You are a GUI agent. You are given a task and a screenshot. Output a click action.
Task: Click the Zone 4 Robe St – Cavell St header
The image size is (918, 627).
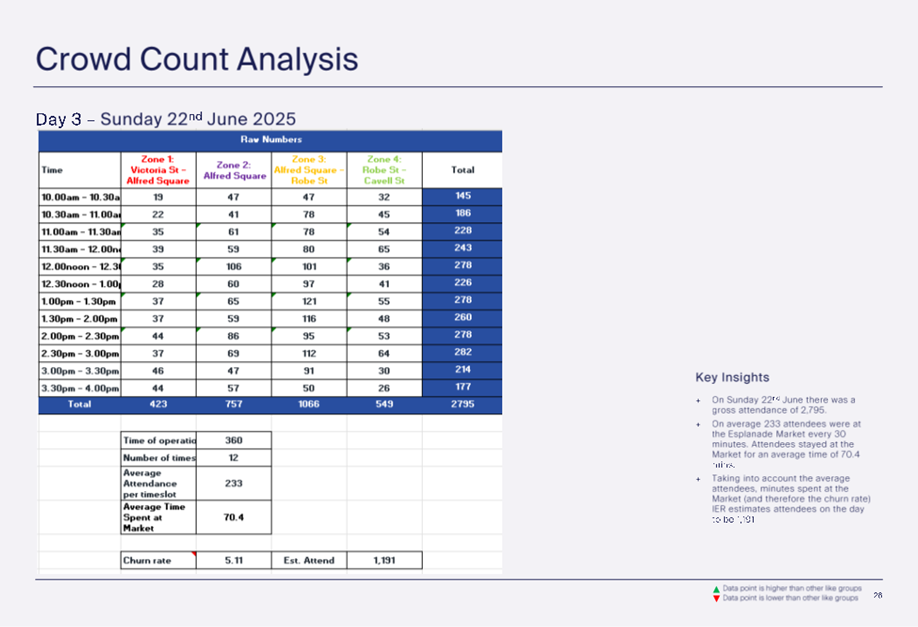384,170
